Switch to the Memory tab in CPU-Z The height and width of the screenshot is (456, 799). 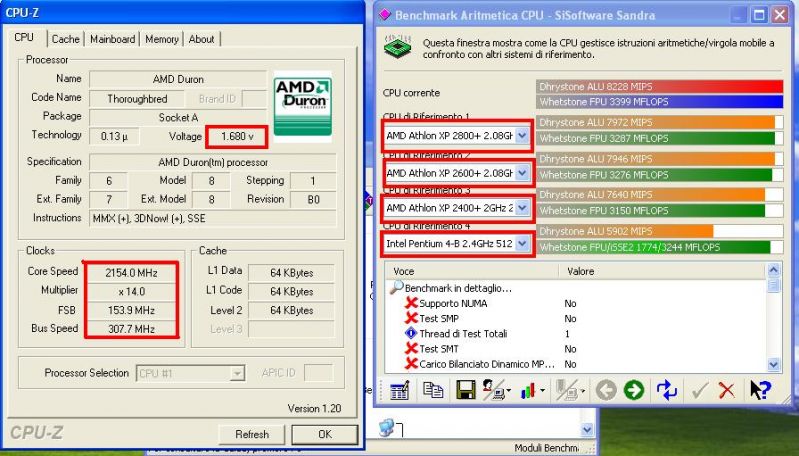coord(162,39)
